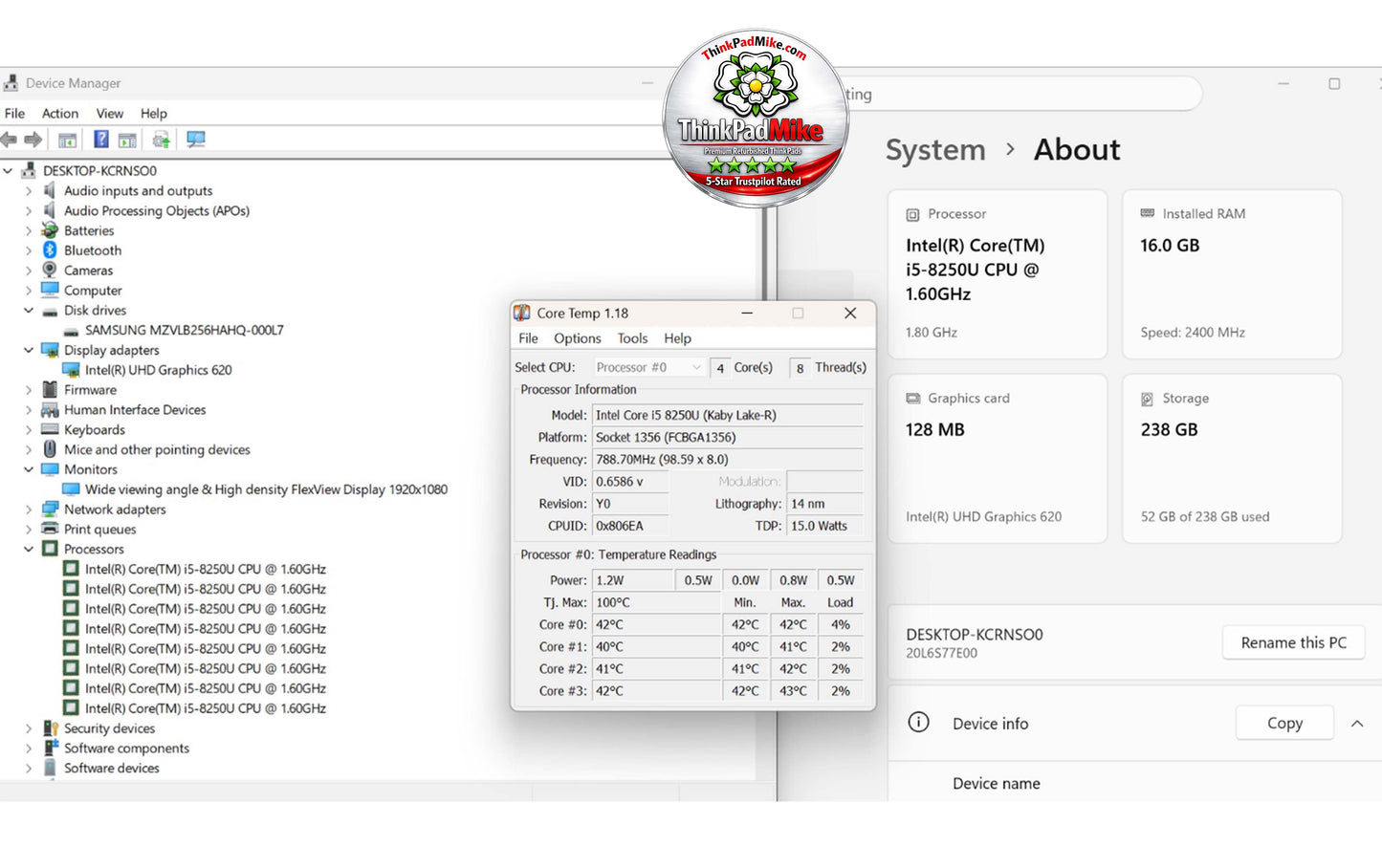This screenshot has width=1382, height=868.
Task: Click the VID value 0.6586 v
Action: (629, 482)
